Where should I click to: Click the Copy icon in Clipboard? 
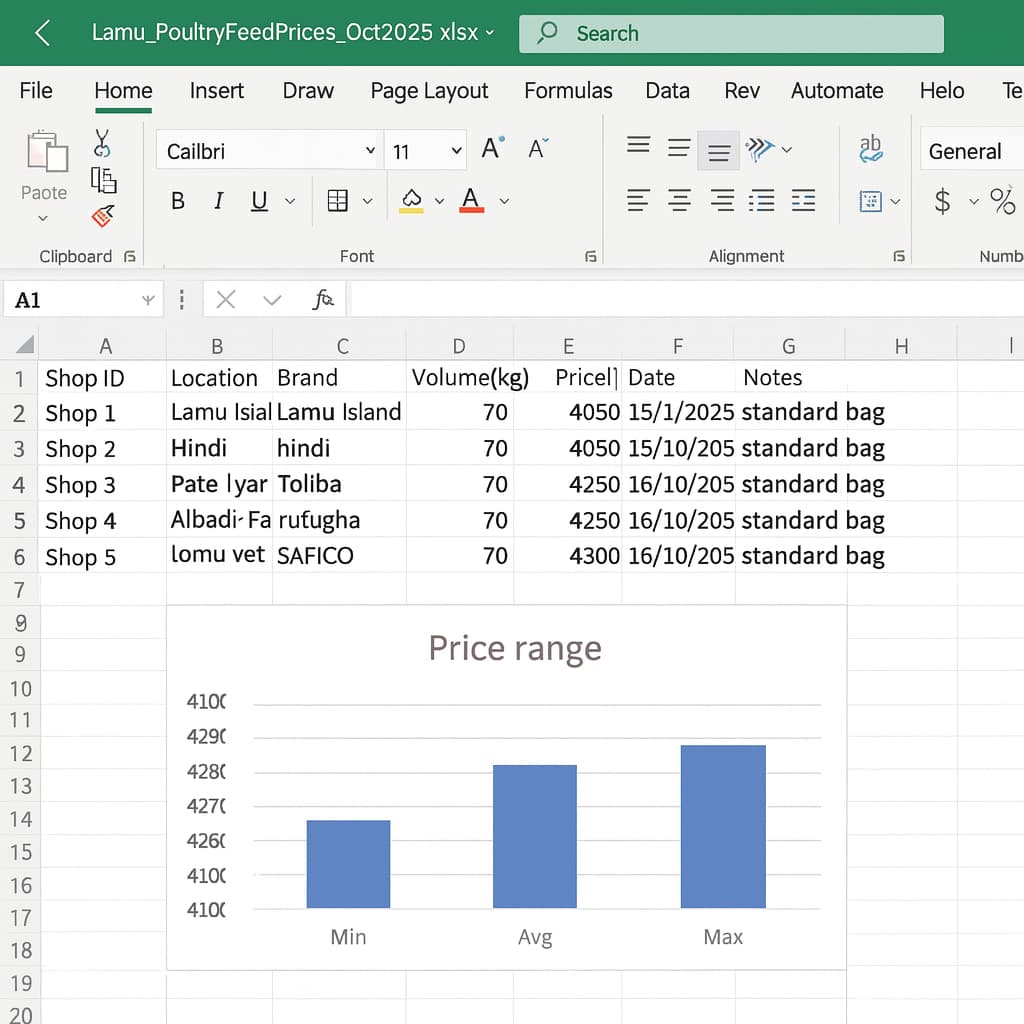[x=102, y=180]
